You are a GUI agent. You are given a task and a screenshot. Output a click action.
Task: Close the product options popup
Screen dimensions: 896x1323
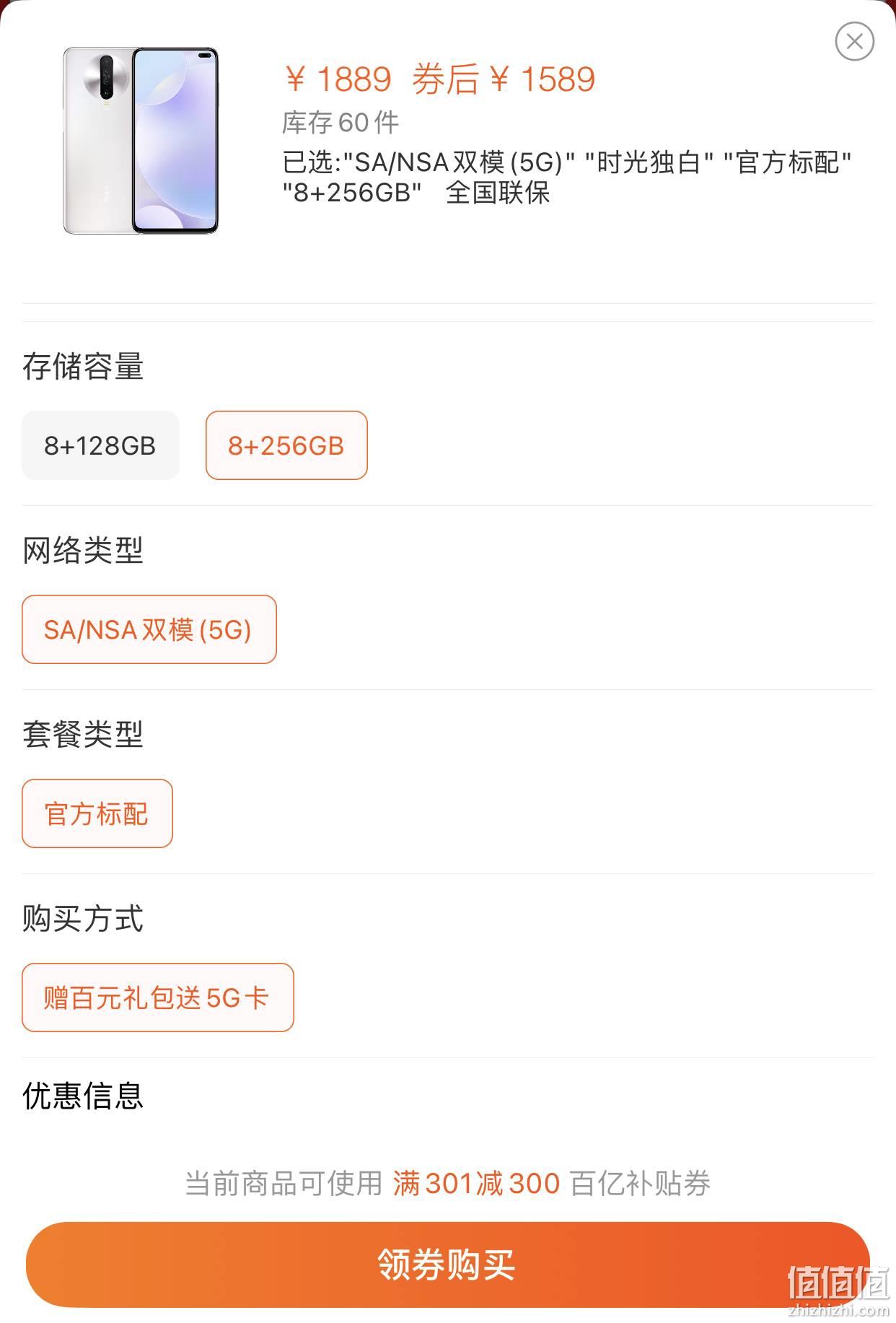tap(854, 41)
